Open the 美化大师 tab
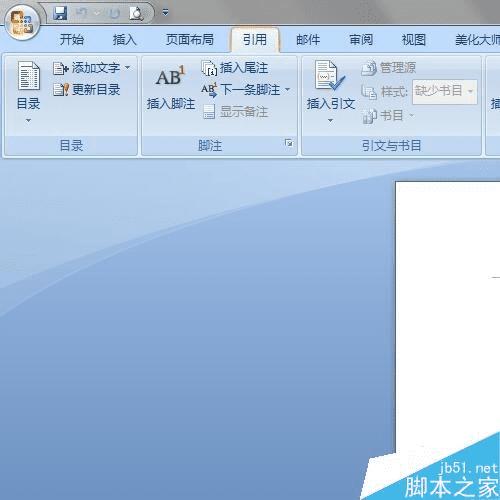Viewport: 500px width, 500px height. coord(477,40)
